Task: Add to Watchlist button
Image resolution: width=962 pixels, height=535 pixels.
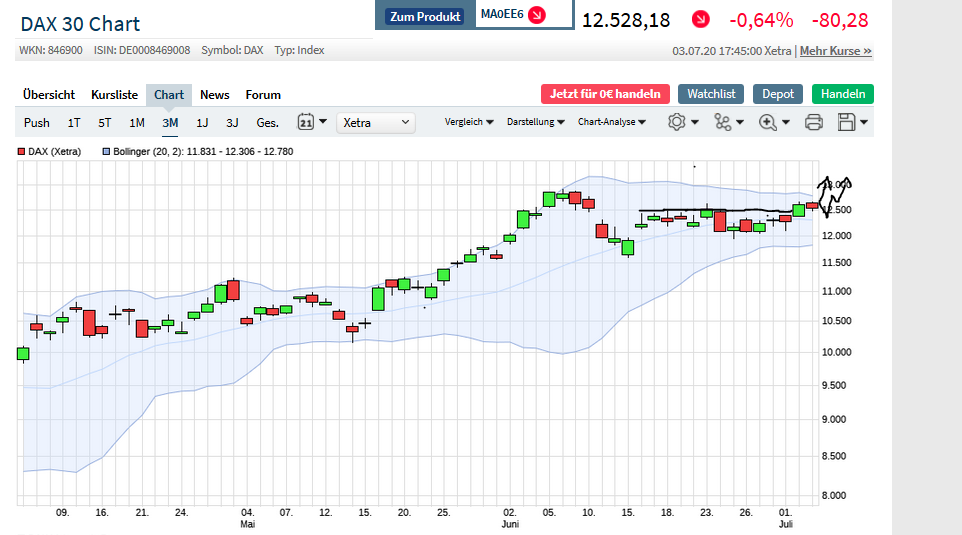Action: click(711, 94)
